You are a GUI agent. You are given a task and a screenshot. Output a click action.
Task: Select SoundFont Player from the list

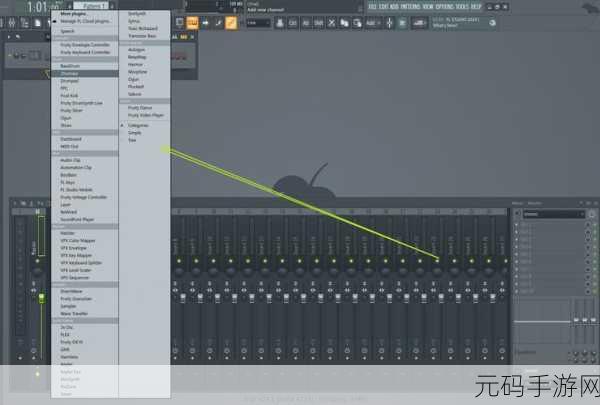77,219
